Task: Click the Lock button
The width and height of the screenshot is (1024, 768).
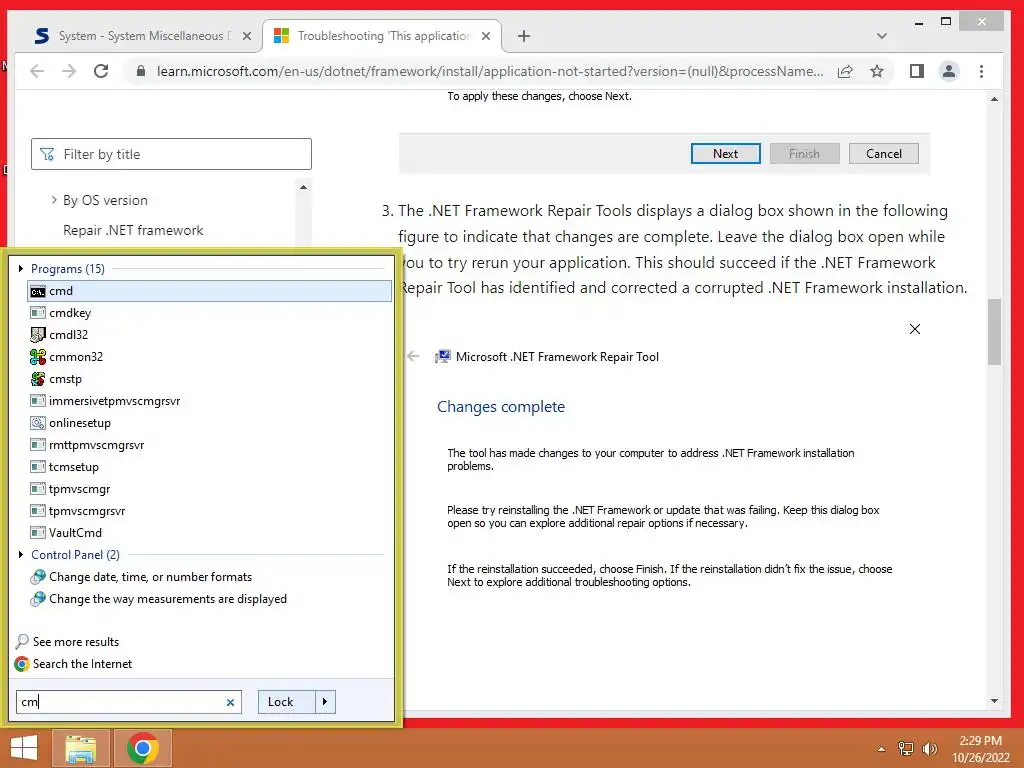Action: point(286,702)
